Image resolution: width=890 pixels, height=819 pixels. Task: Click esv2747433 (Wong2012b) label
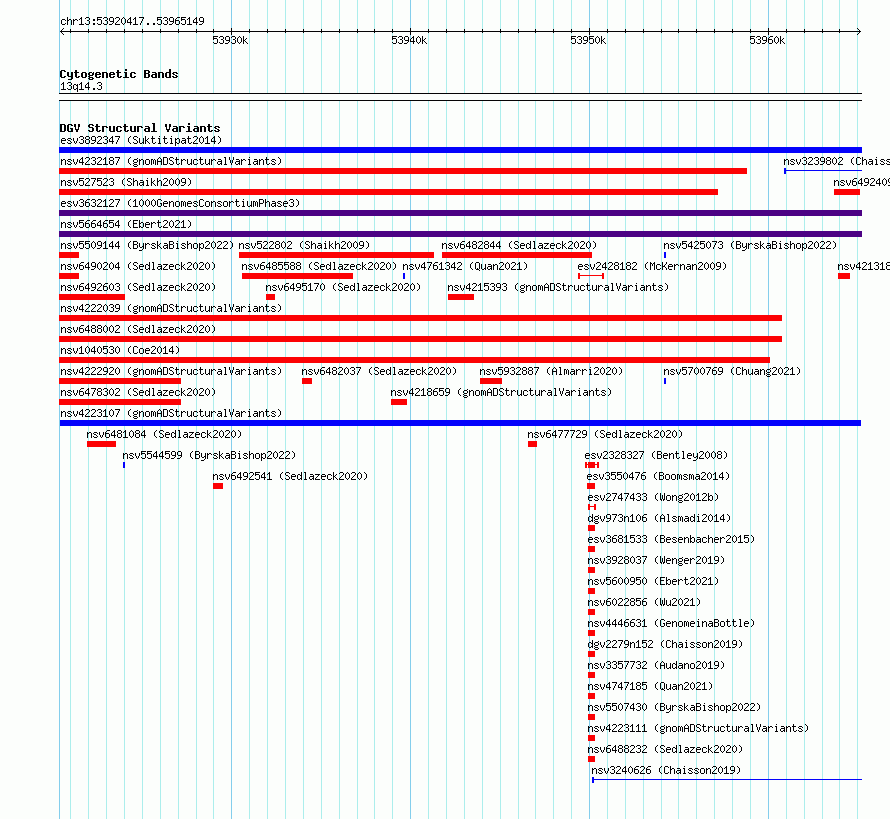click(x=653, y=497)
